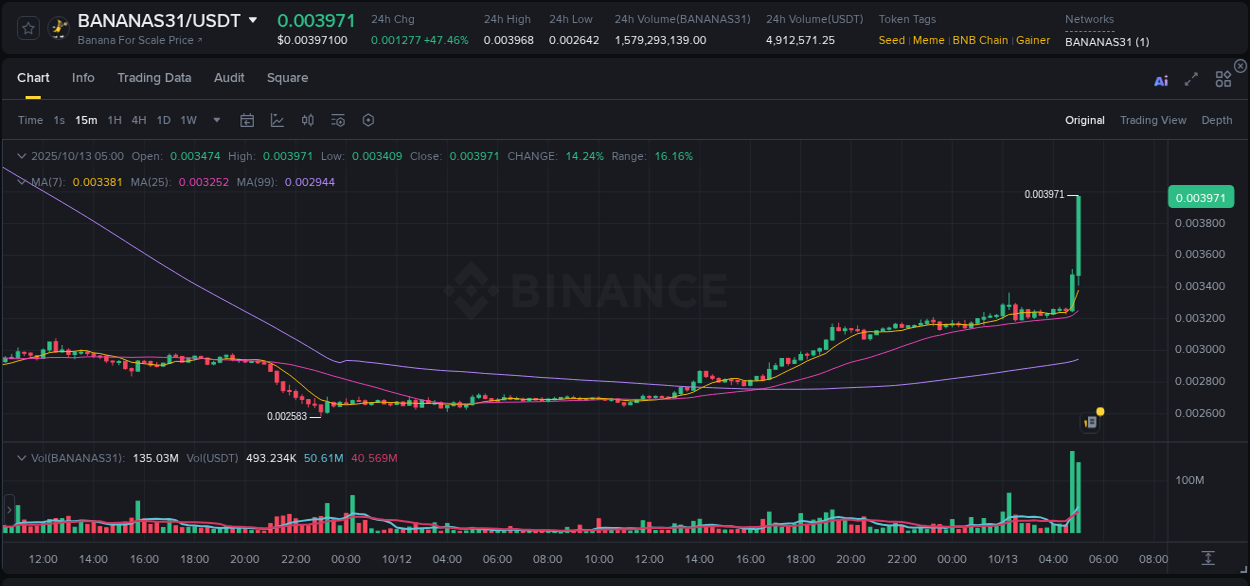Open the date range calendar icon
Image resolution: width=1250 pixels, height=586 pixels.
(247, 120)
